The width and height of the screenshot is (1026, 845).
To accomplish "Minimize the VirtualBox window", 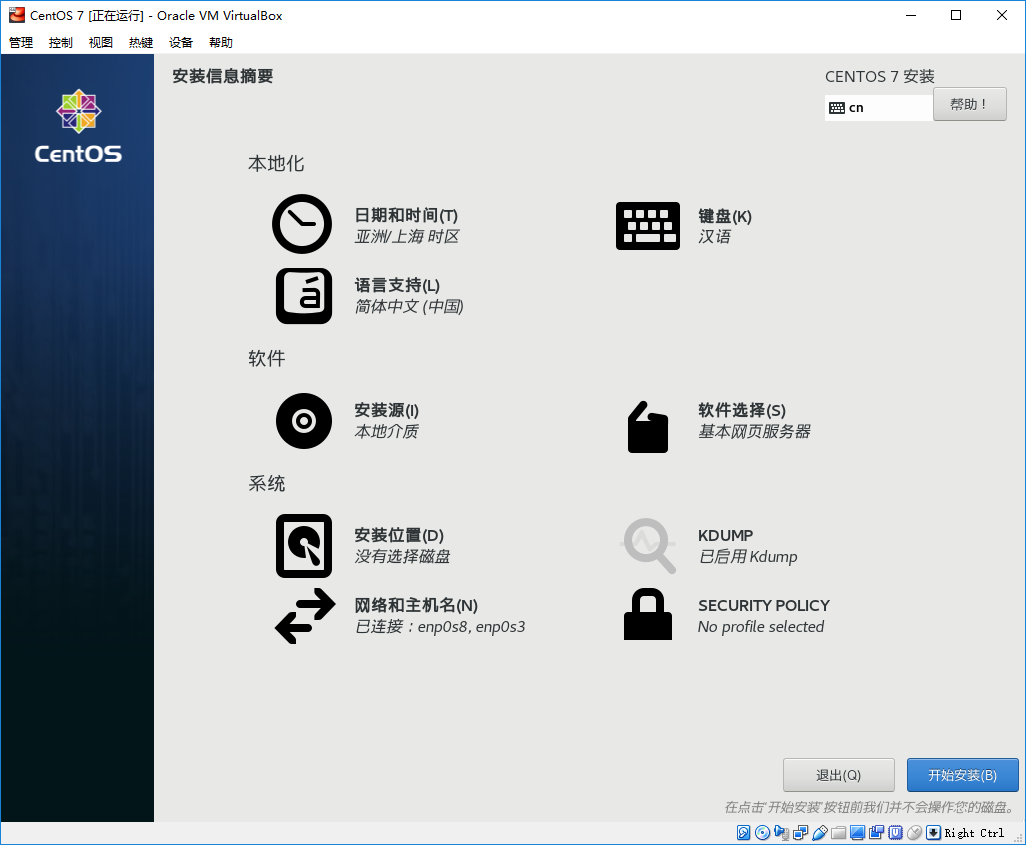I will pos(911,15).
